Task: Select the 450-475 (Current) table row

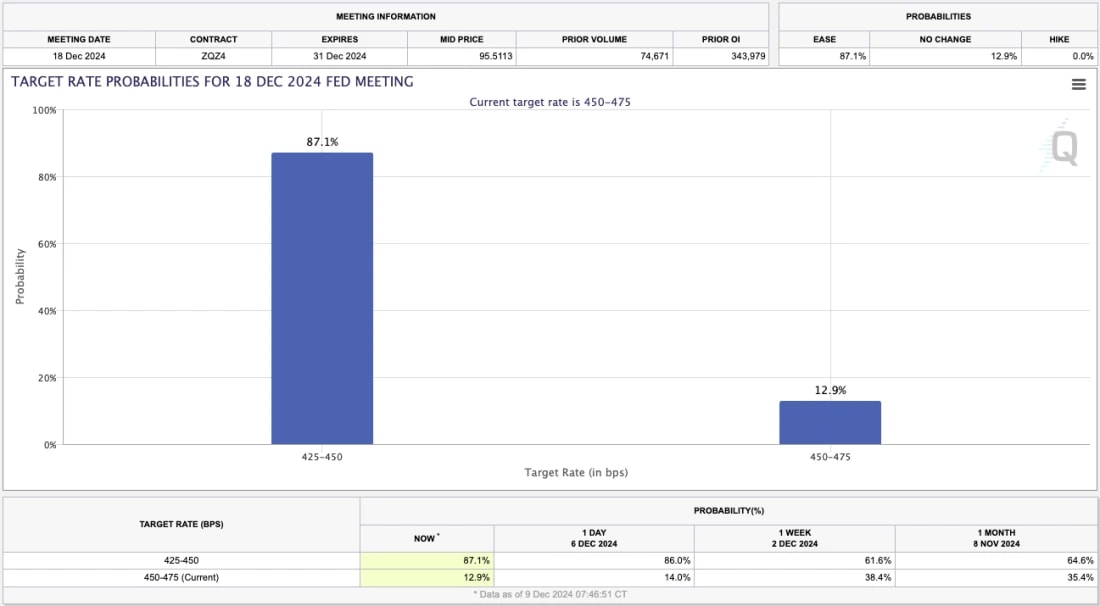Action: click(180, 577)
